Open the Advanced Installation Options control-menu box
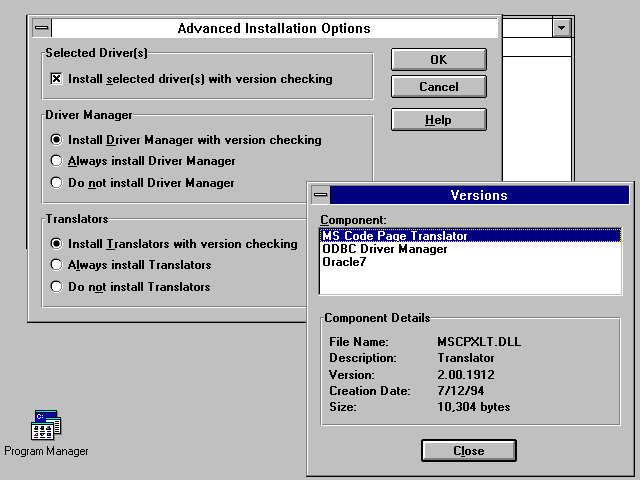Image resolution: width=640 pixels, height=480 pixels. [x=39, y=29]
